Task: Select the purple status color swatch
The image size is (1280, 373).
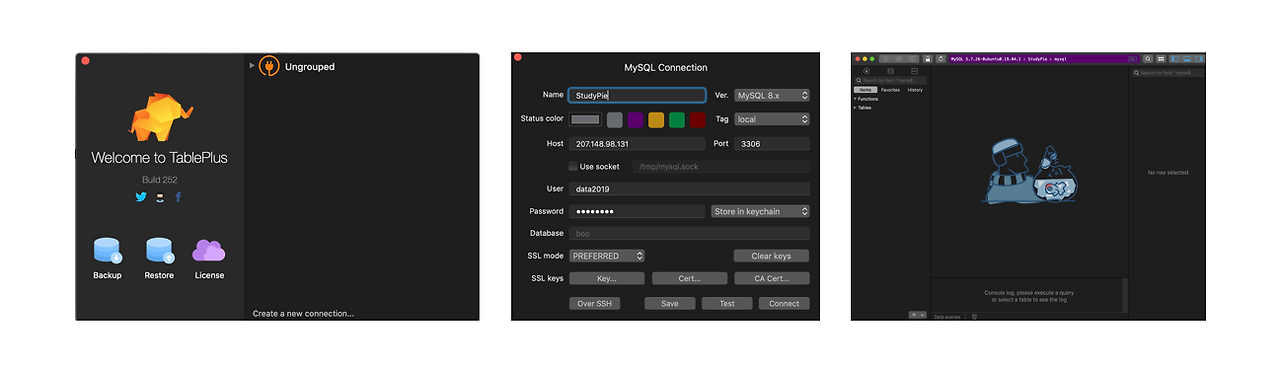Action: click(x=635, y=120)
